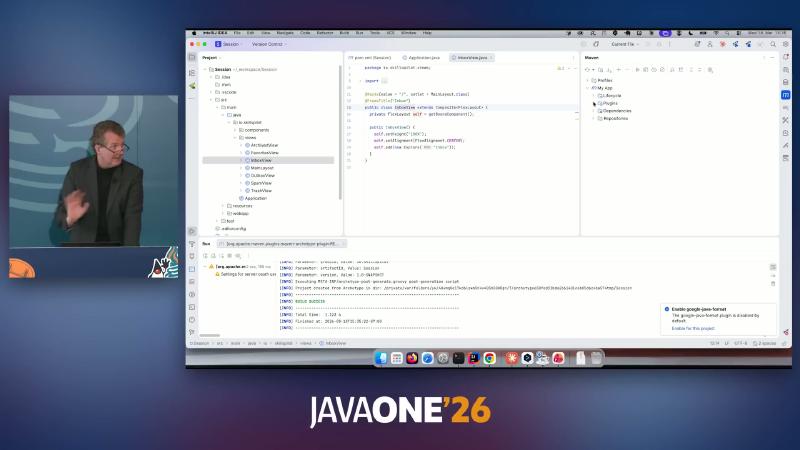Open the Structure tool window icon
Image resolution: width=800 pixels, height=450 pixels.
pos(192,73)
